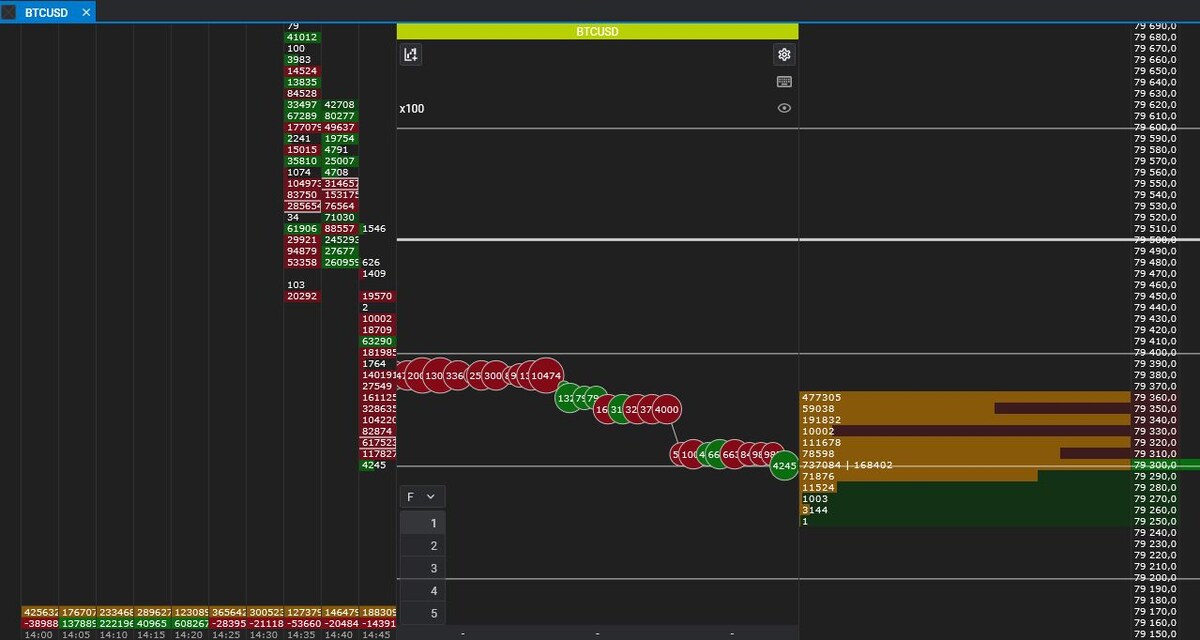
Task: Select the 3144 bid row
Action: point(965,509)
